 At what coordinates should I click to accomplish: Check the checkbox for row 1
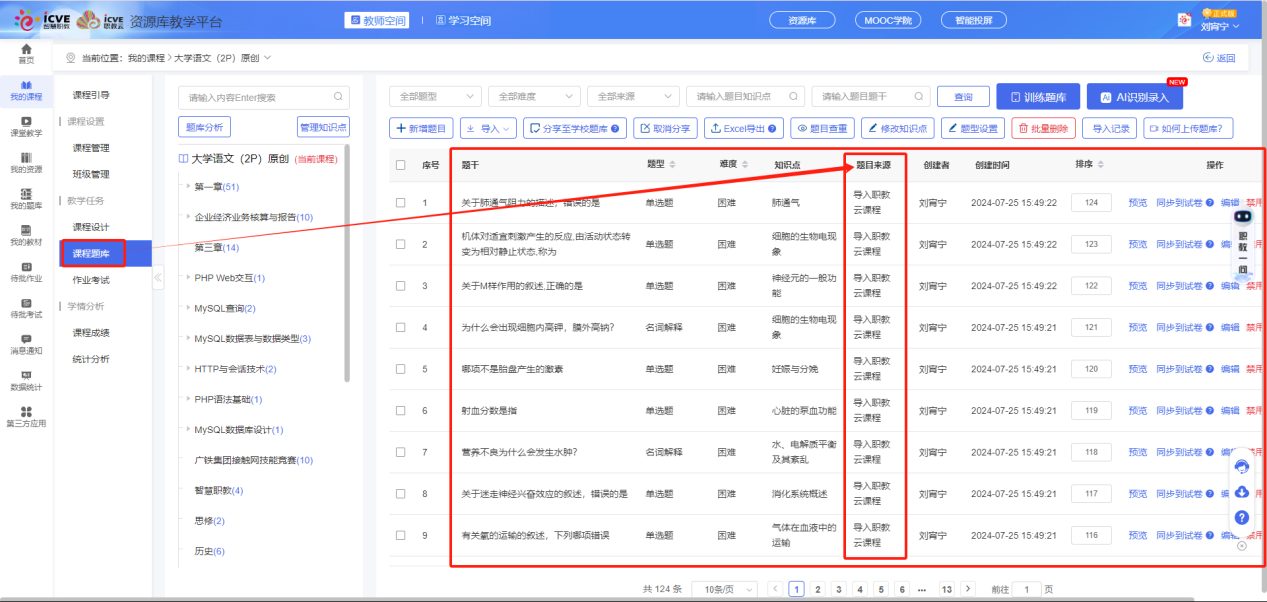(x=401, y=203)
